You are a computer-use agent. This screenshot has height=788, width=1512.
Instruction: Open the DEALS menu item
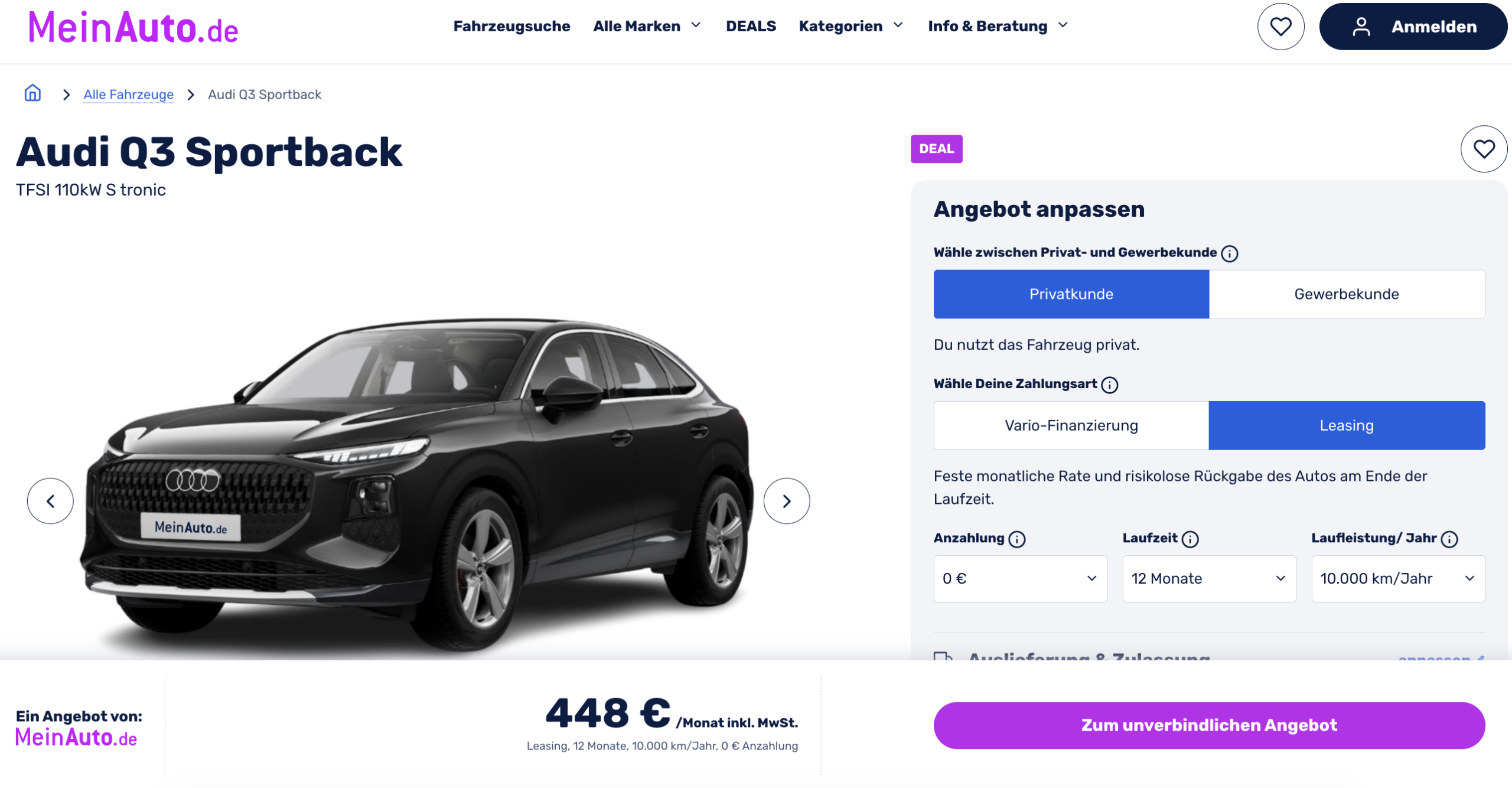click(x=751, y=26)
